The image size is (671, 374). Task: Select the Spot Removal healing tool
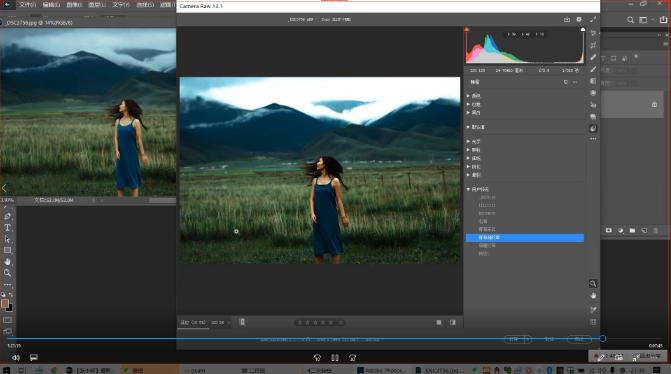coord(593,57)
